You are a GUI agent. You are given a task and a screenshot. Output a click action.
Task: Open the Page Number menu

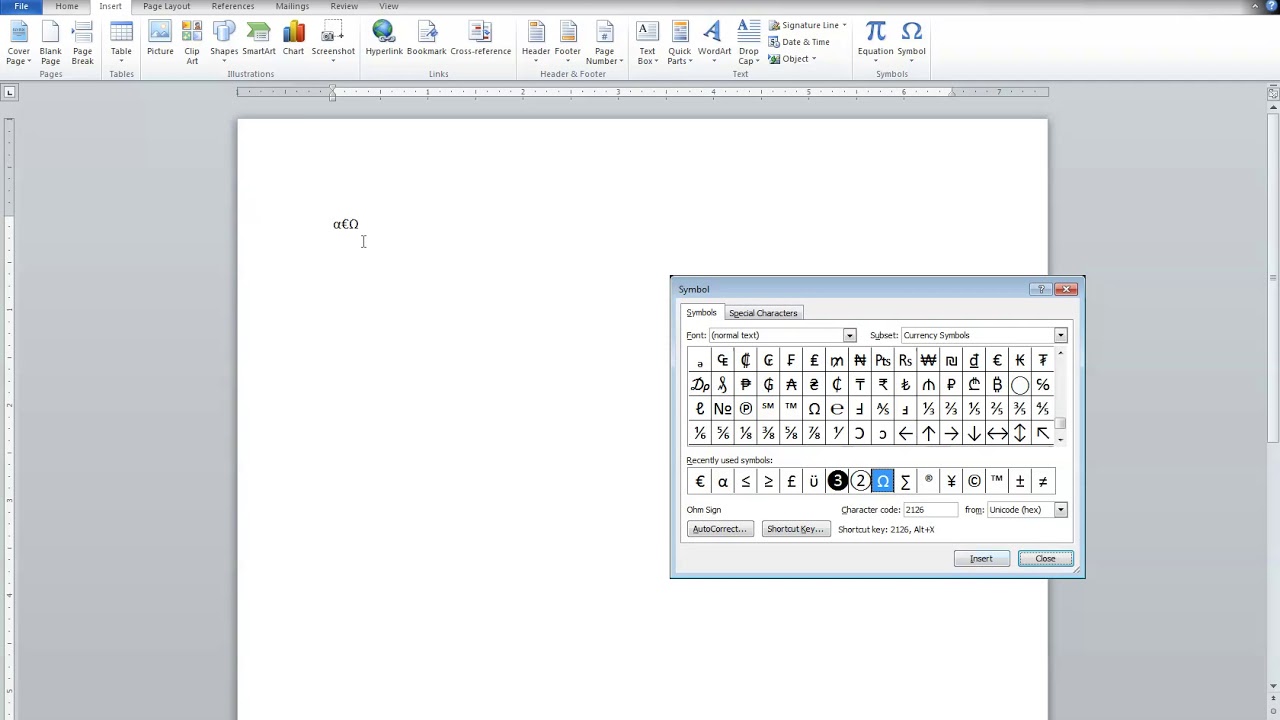coord(604,44)
